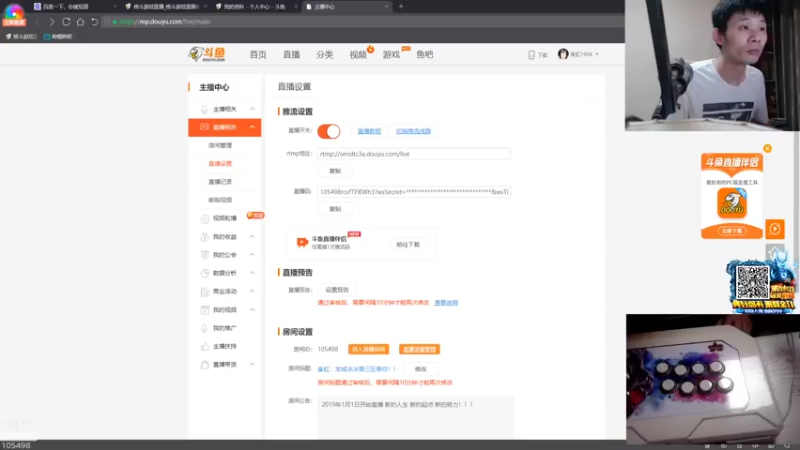Click the 房间公告 announcement text area

tap(415, 416)
